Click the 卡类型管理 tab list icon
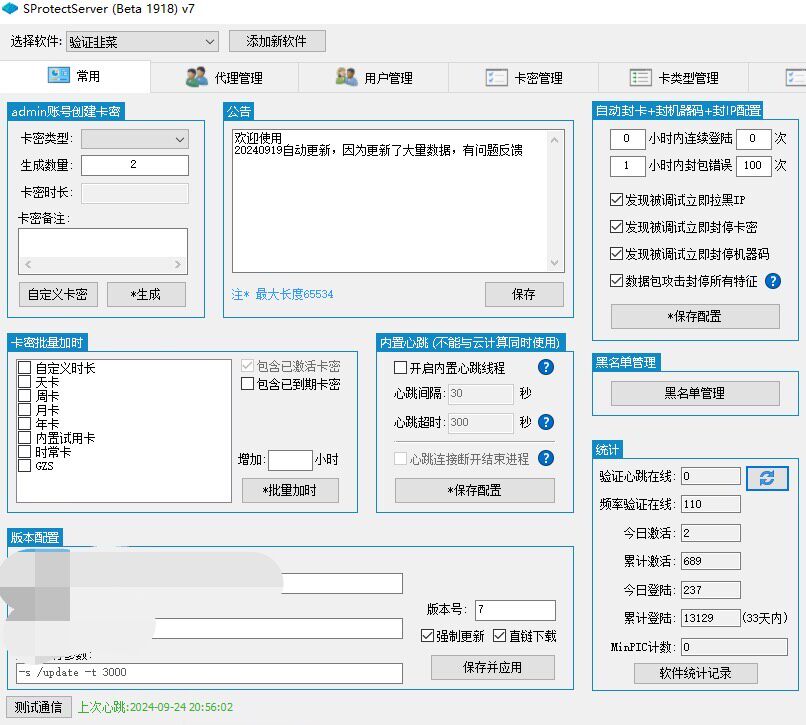Viewport: 806px width, 725px height. point(640,78)
